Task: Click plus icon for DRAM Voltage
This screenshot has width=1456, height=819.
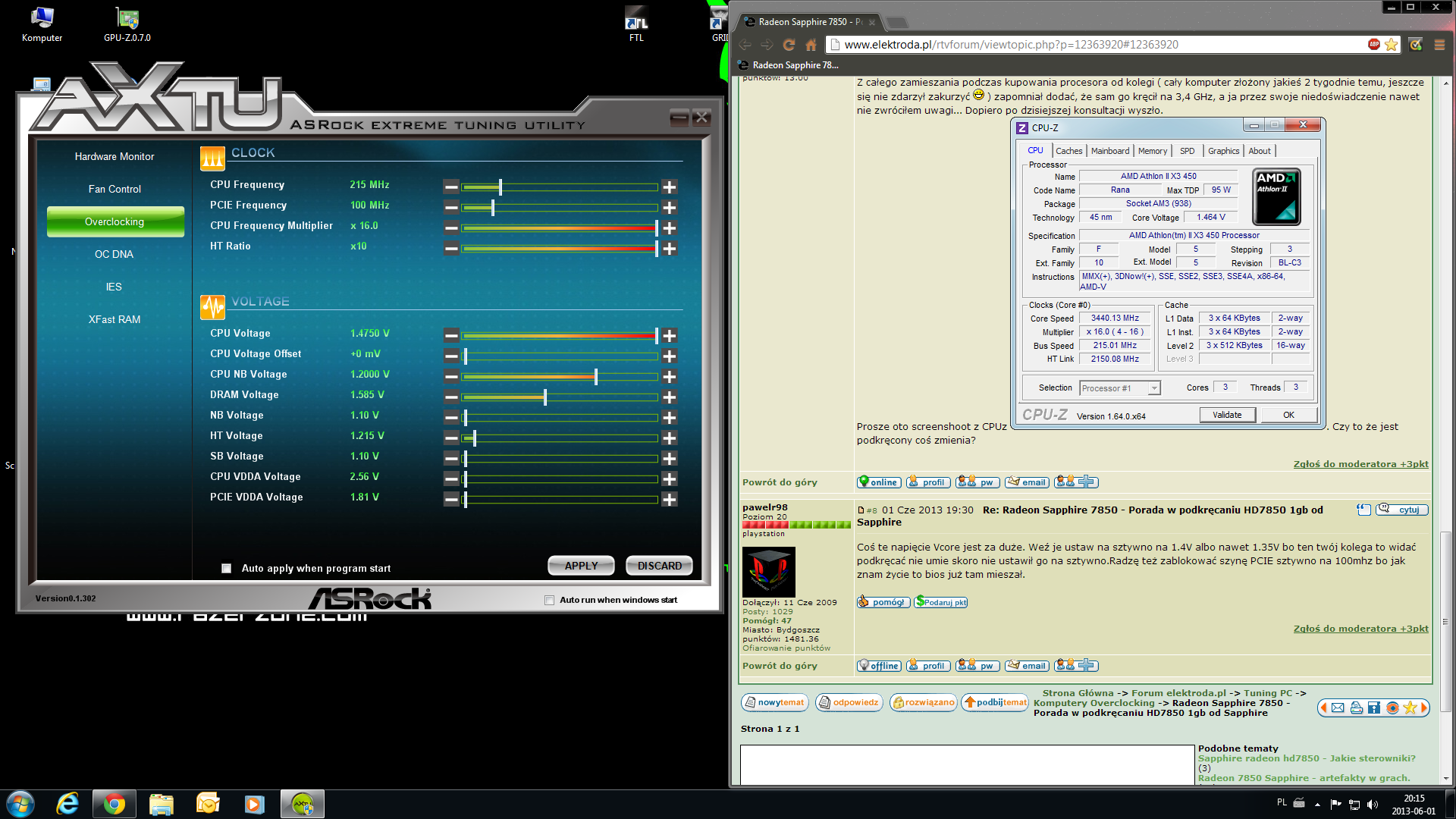Action: tap(669, 397)
